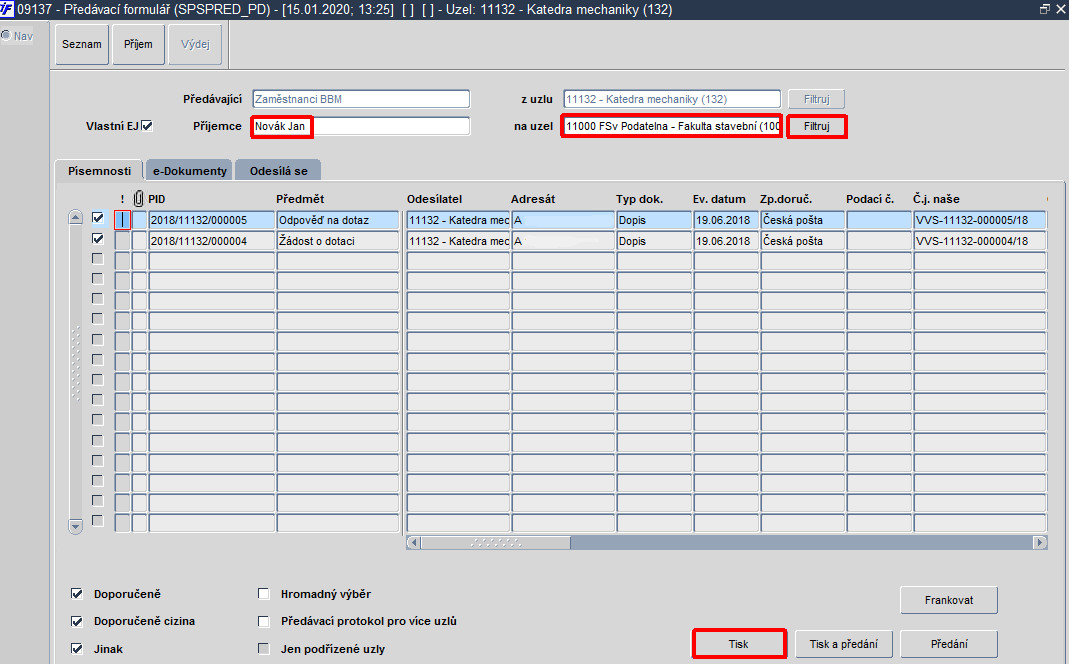Click the restore window icon
Image resolution: width=1069 pixels, height=664 pixels.
1044,9
